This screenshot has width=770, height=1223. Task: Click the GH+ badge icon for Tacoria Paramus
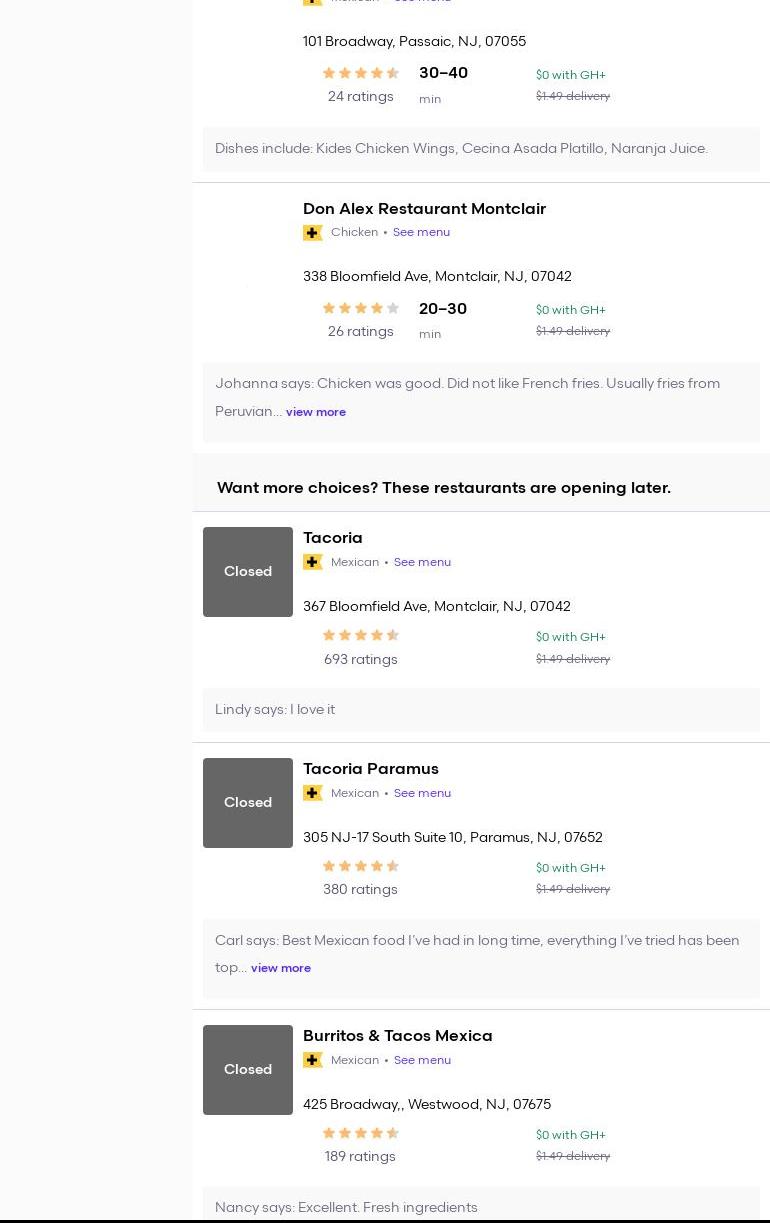pos(313,793)
